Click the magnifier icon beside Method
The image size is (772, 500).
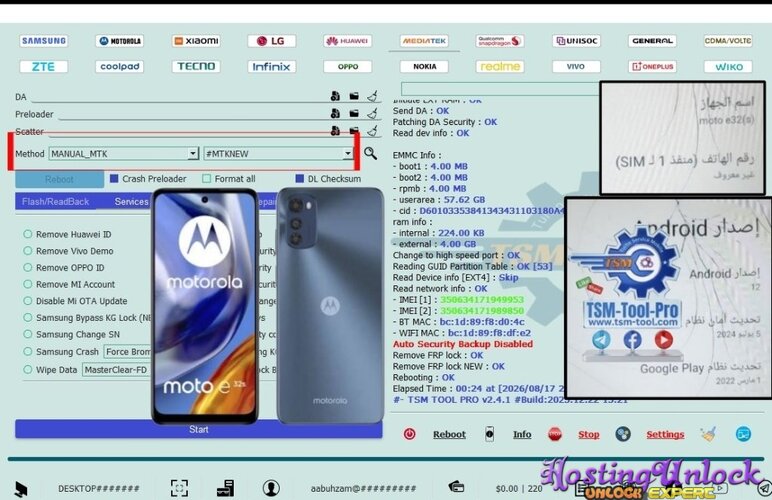tap(370, 154)
